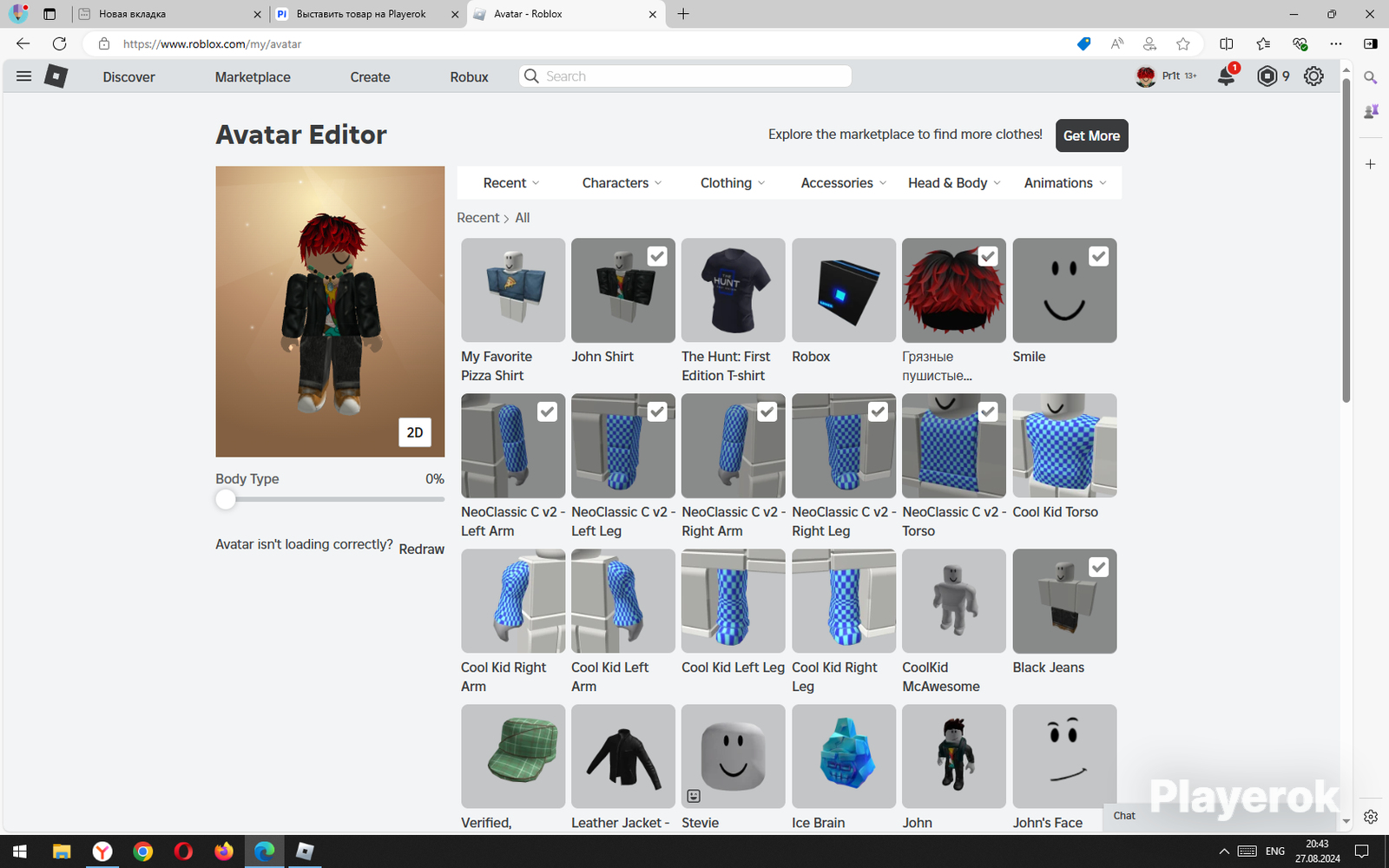Open the Create menu item
Screen dimensions: 1389x868
[370, 77]
